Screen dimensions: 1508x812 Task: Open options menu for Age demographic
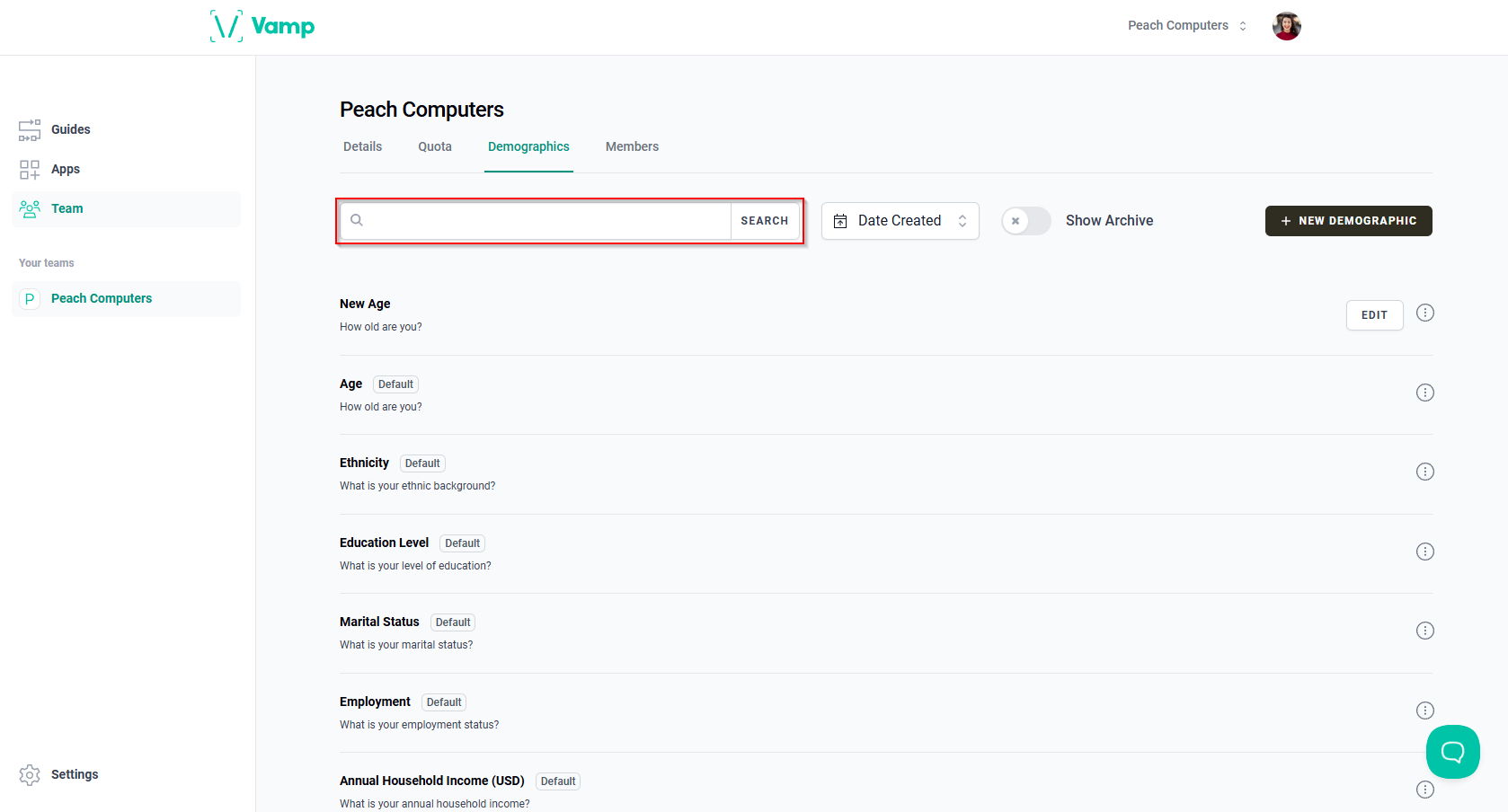(x=1425, y=393)
